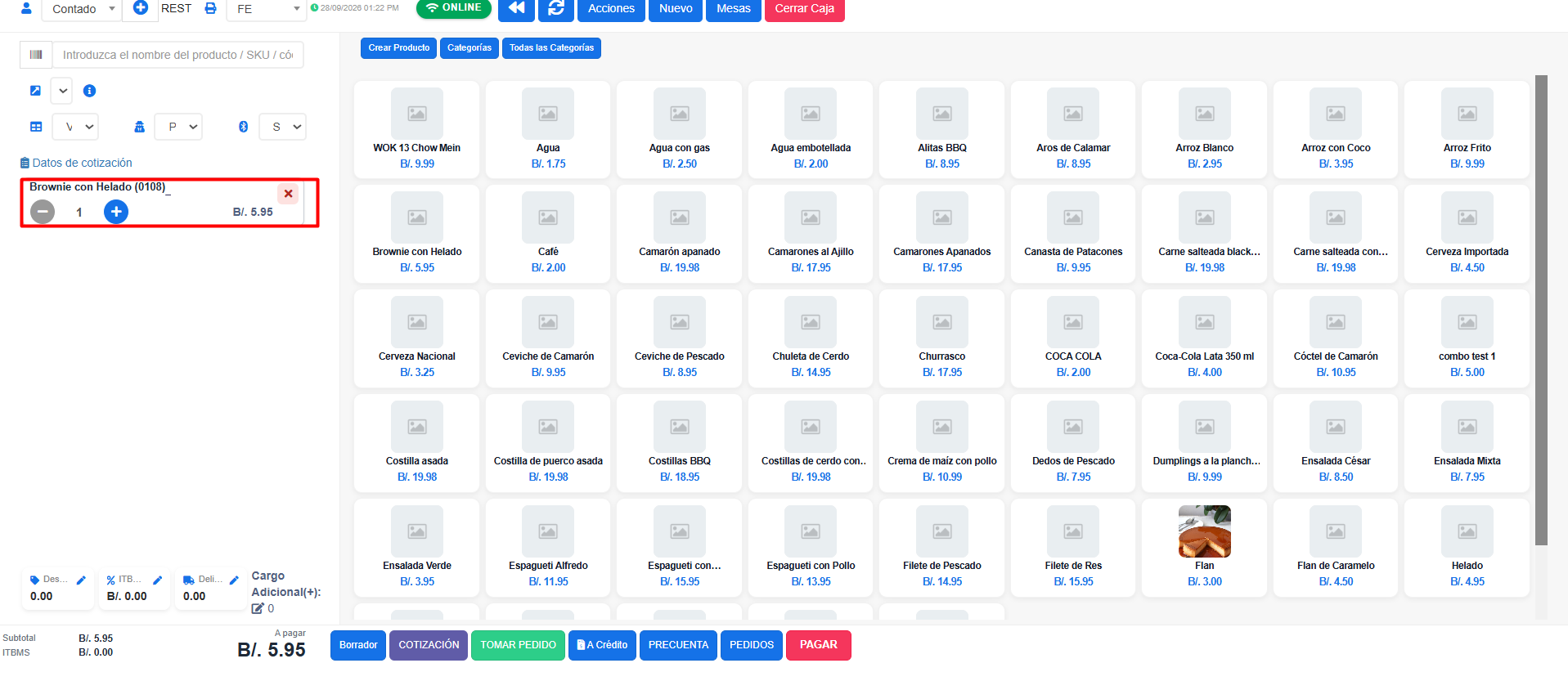1568x690 pixels.
Task: Click the Borrador button
Action: pyautogui.click(x=358, y=645)
